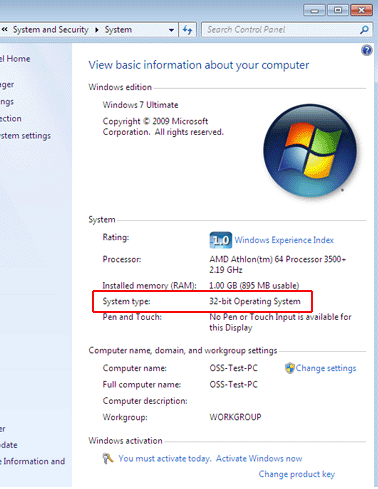Open the address bar history dropdown arrow
This screenshot has width=378, height=489.
[171, 30]
